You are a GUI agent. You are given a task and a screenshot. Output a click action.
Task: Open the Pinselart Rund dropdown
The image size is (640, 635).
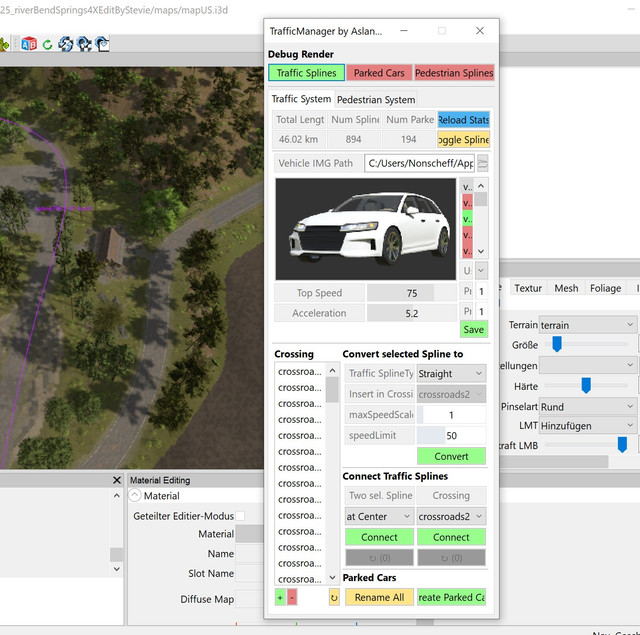coord(587,407)
